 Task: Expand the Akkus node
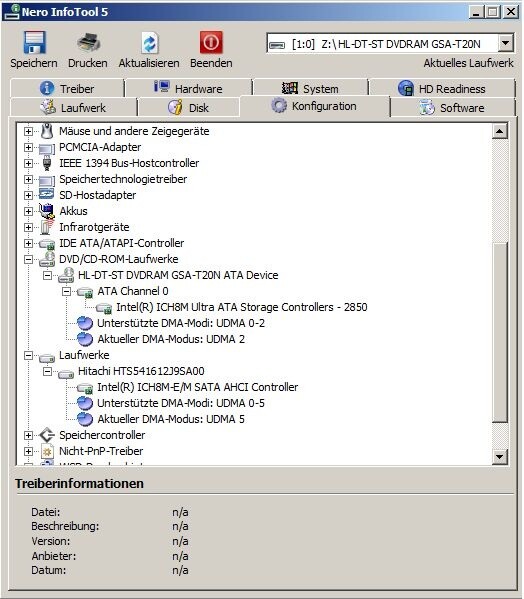point(28,211)
